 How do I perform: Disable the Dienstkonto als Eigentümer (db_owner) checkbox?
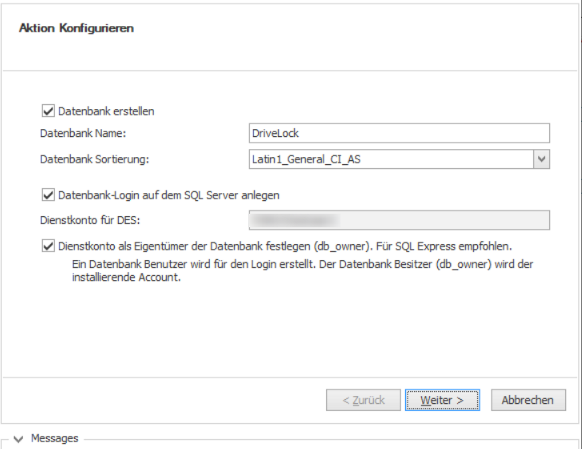tap(48, 246)
